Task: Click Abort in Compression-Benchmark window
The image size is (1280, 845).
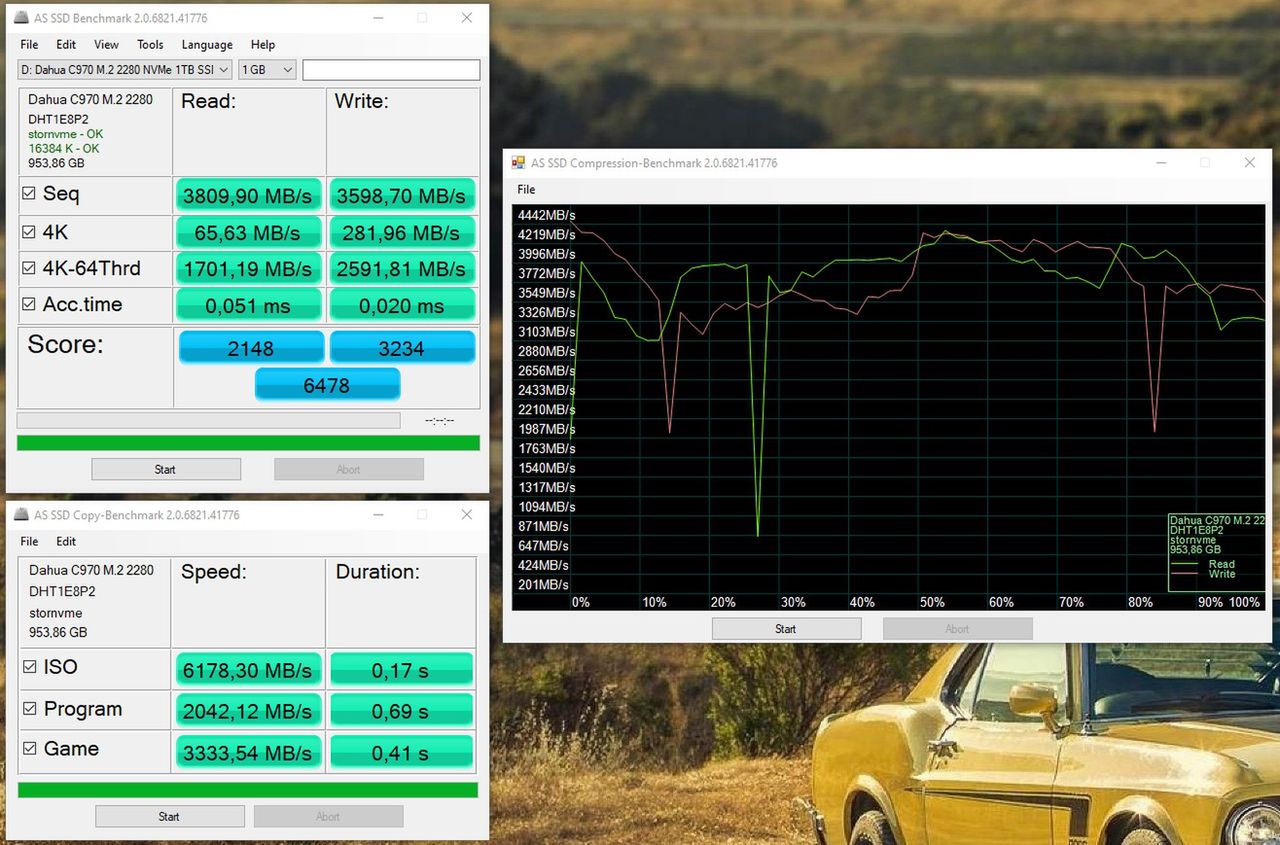Action: coord(957,629)
